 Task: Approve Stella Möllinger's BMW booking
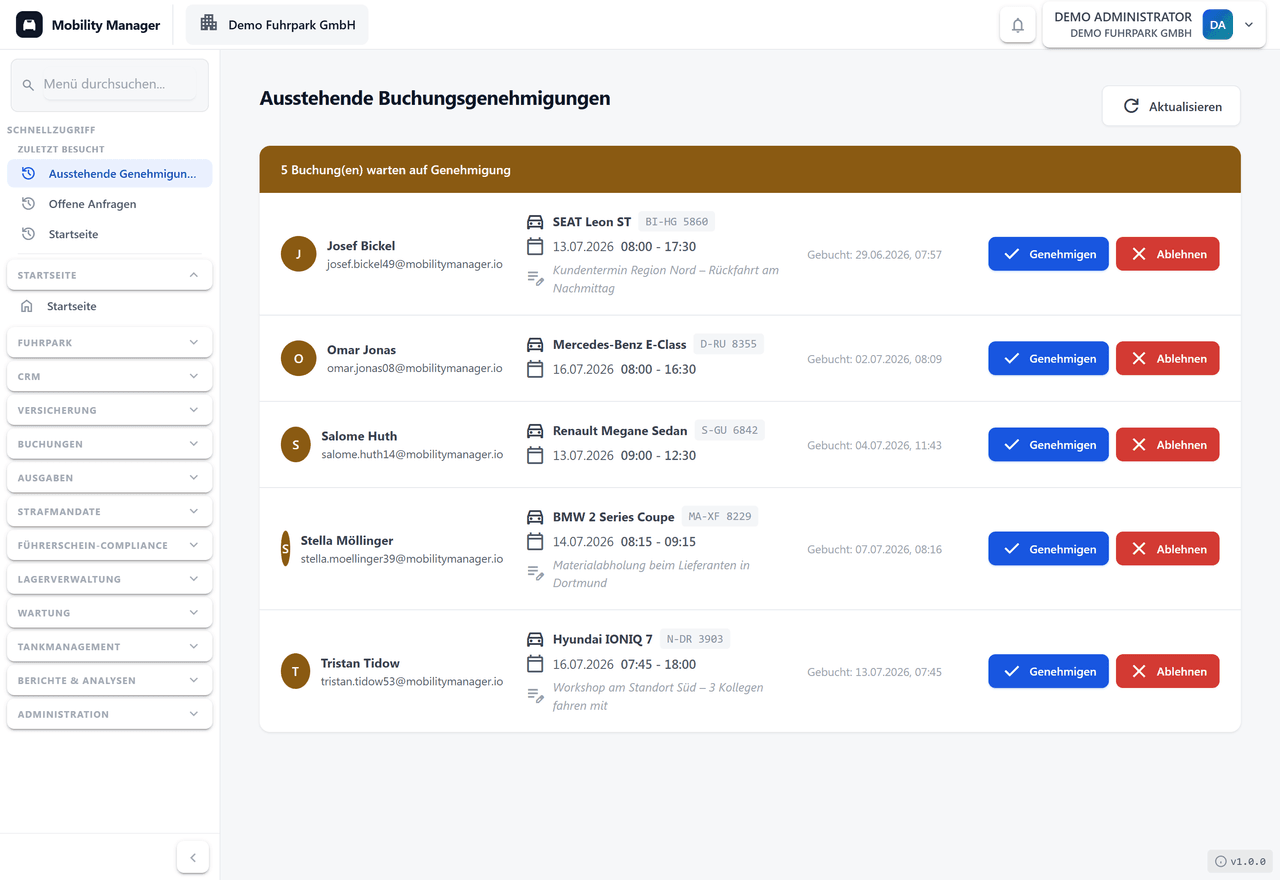point(1048,549)
